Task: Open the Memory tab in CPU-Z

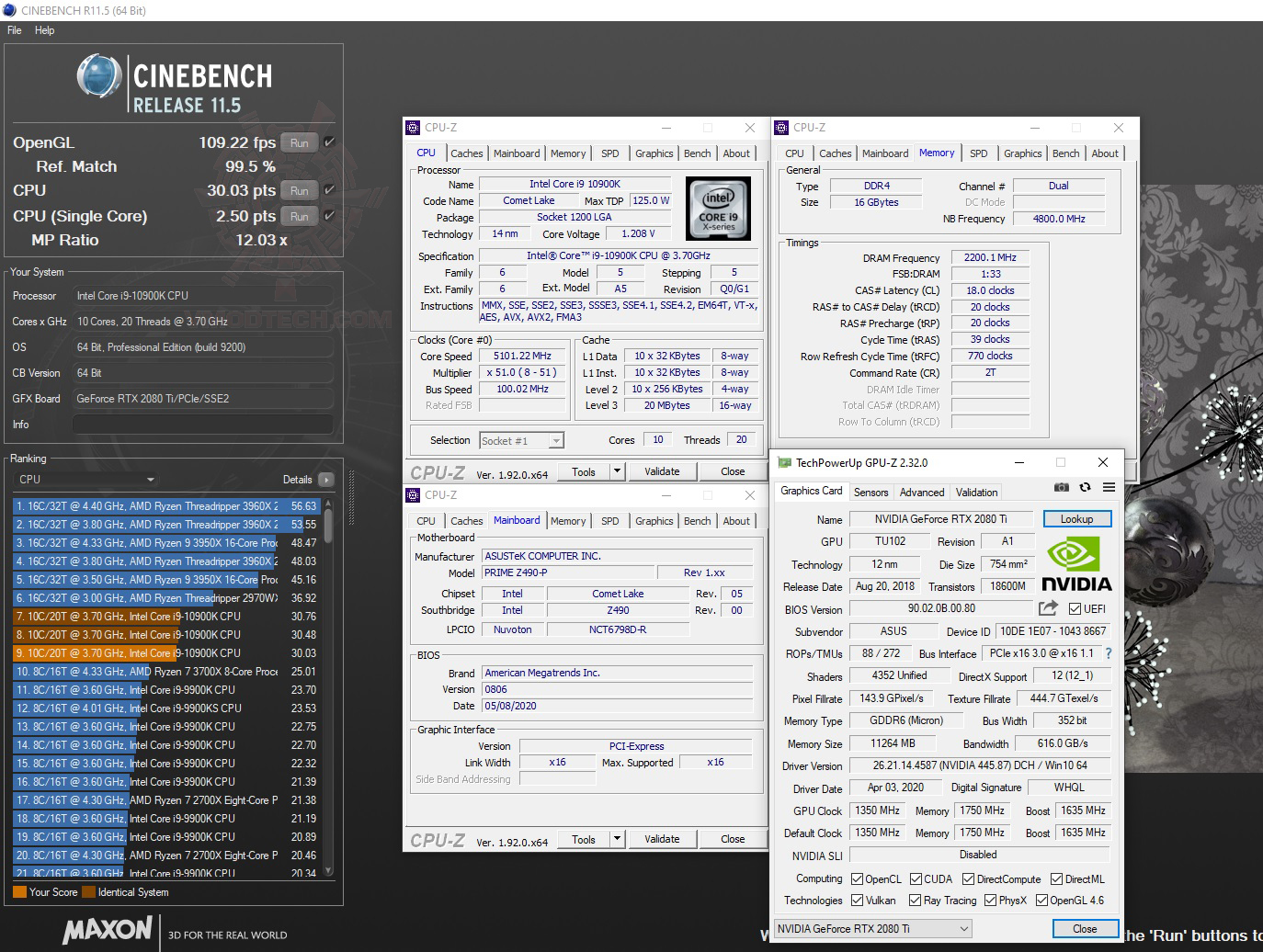Action: click(568, 153)
